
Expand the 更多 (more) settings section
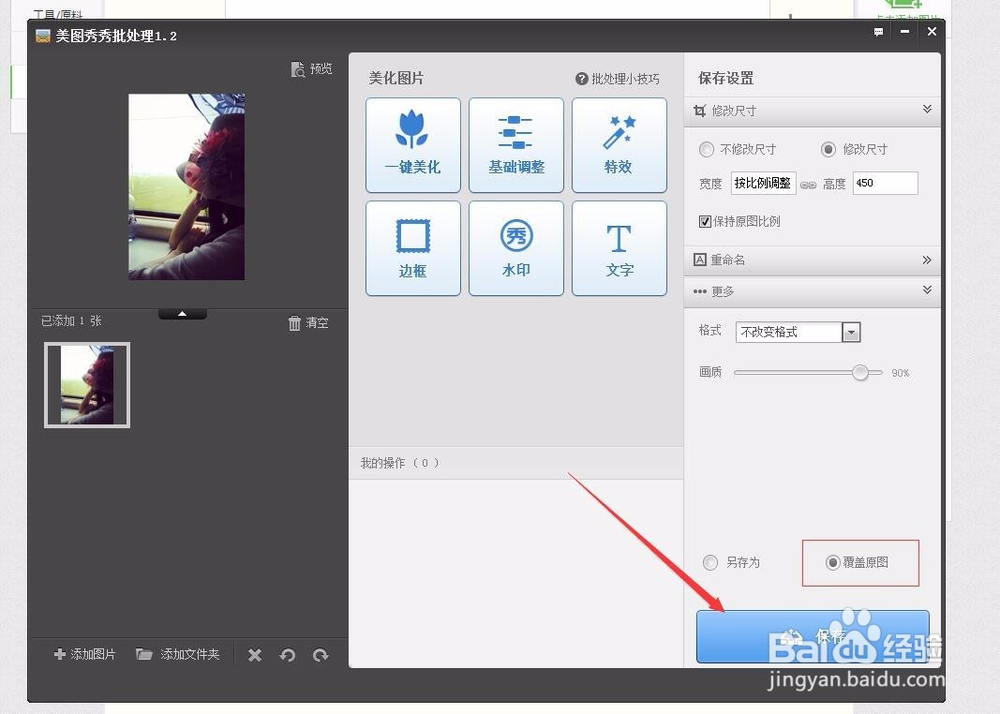click(810, 293)
